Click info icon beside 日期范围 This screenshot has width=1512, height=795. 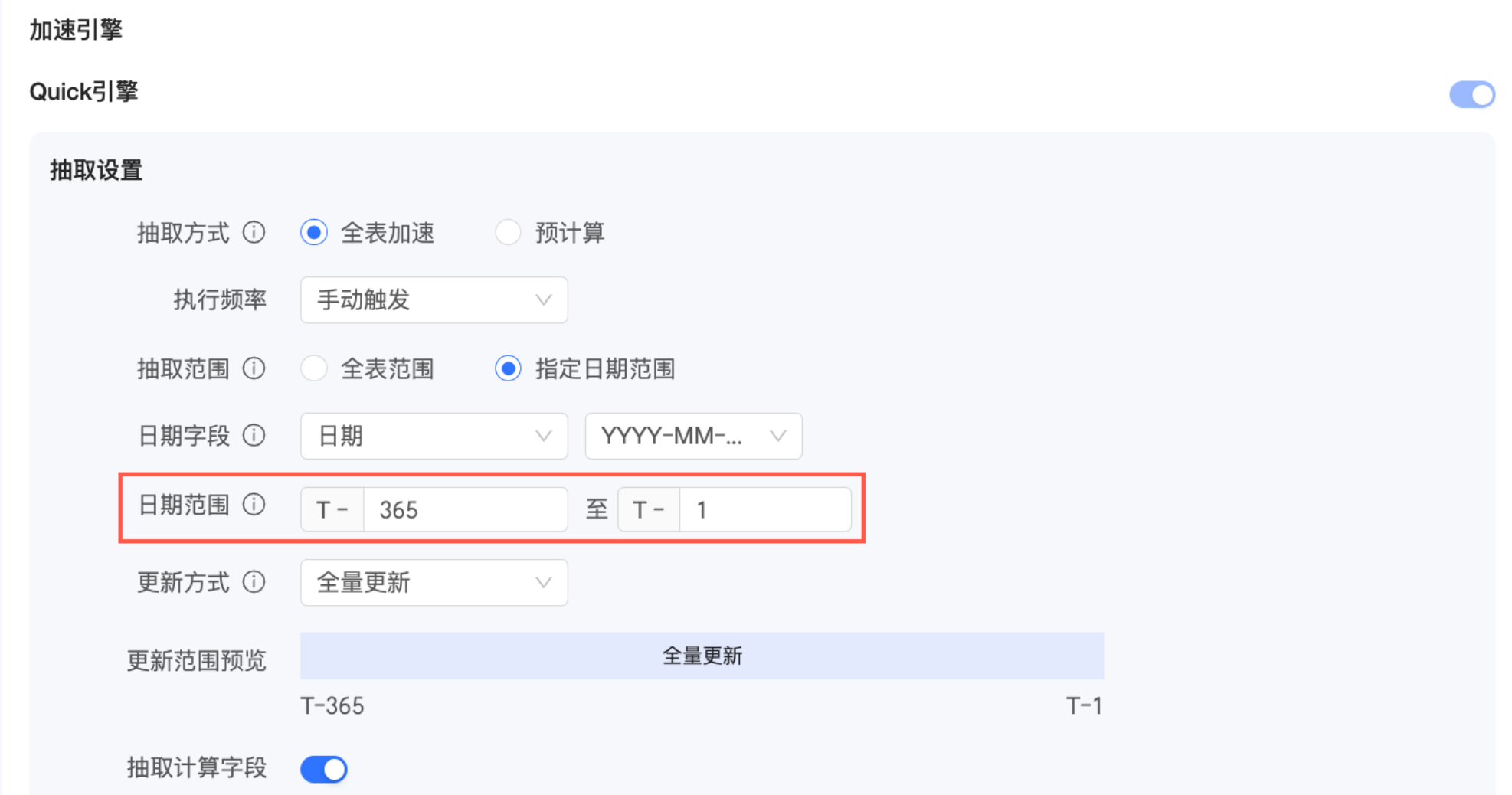[254, 505]
